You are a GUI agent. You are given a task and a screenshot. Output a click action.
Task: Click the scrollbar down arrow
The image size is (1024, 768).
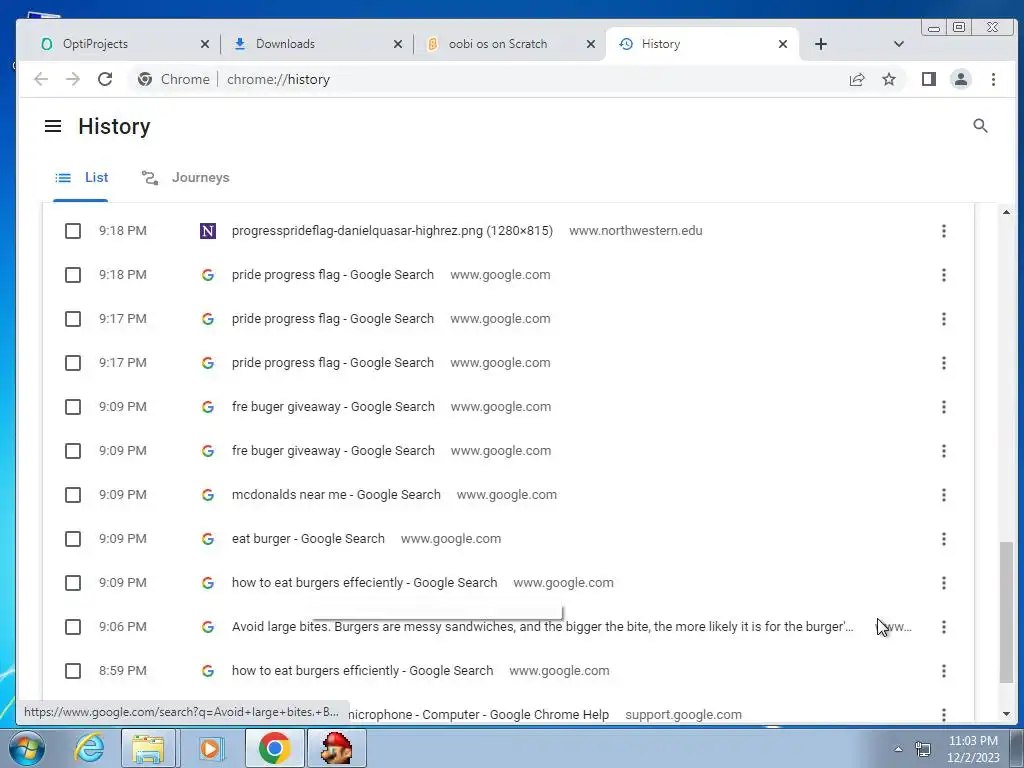click(1006, 714)
